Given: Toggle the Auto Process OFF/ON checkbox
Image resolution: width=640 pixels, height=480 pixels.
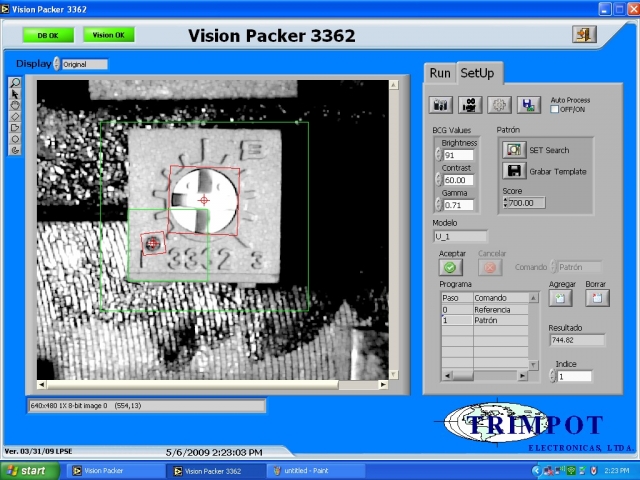Looking at the screenshot, I should 554,109.
